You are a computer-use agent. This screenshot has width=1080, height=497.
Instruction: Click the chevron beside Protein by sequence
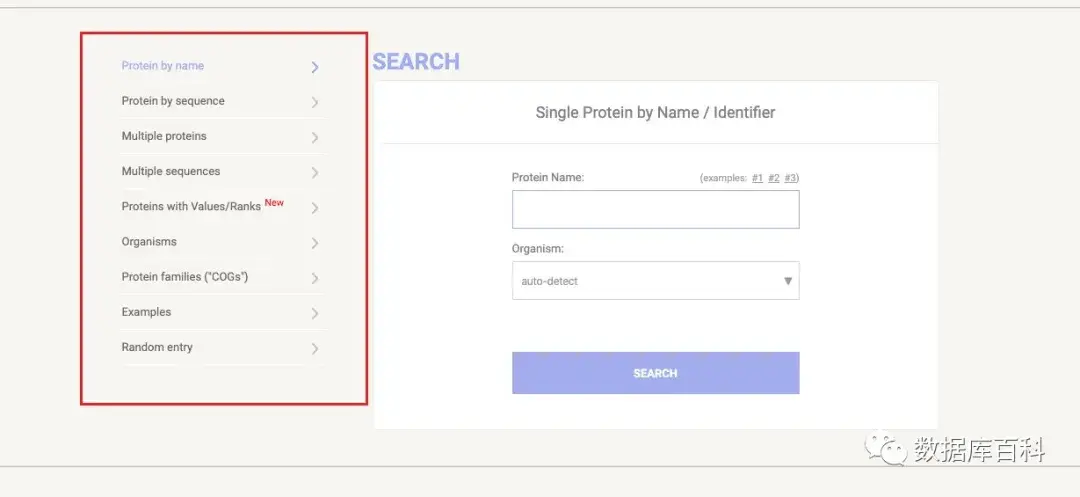click(x=315, y=102)
